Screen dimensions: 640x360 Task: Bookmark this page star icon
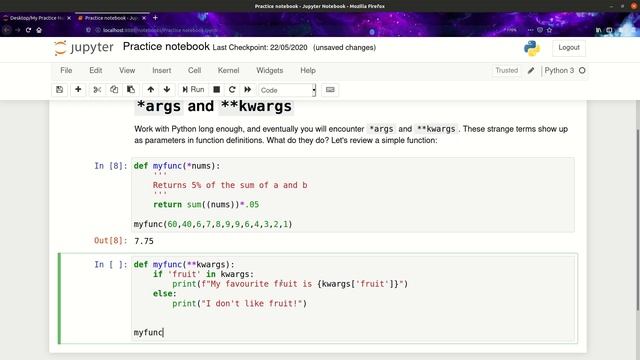[549, 30]
